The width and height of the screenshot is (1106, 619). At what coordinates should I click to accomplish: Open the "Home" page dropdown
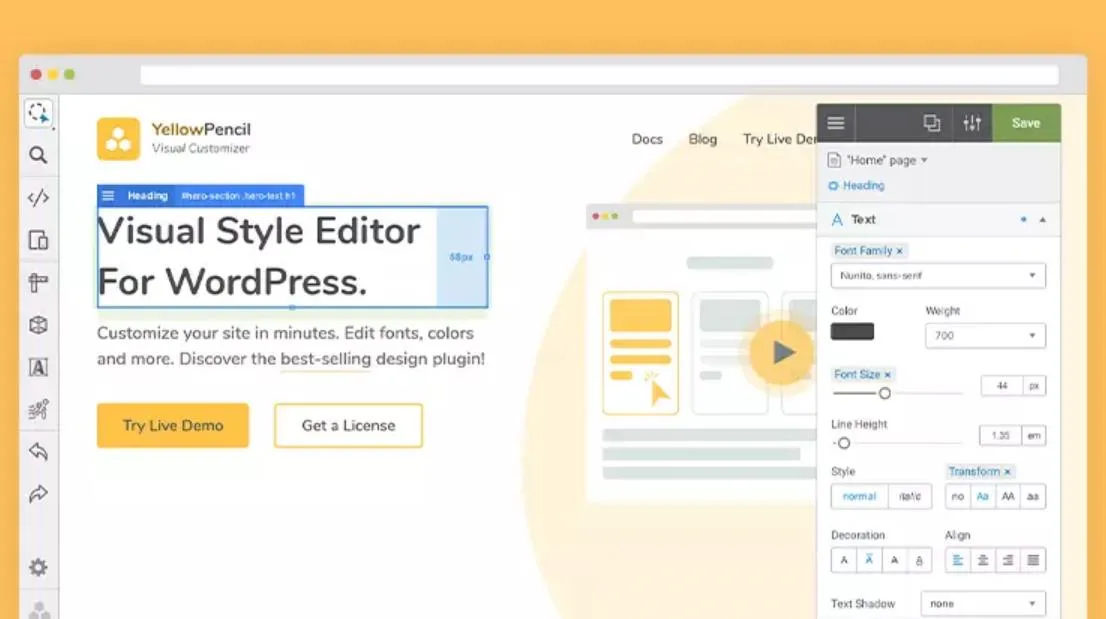point(887,160)
